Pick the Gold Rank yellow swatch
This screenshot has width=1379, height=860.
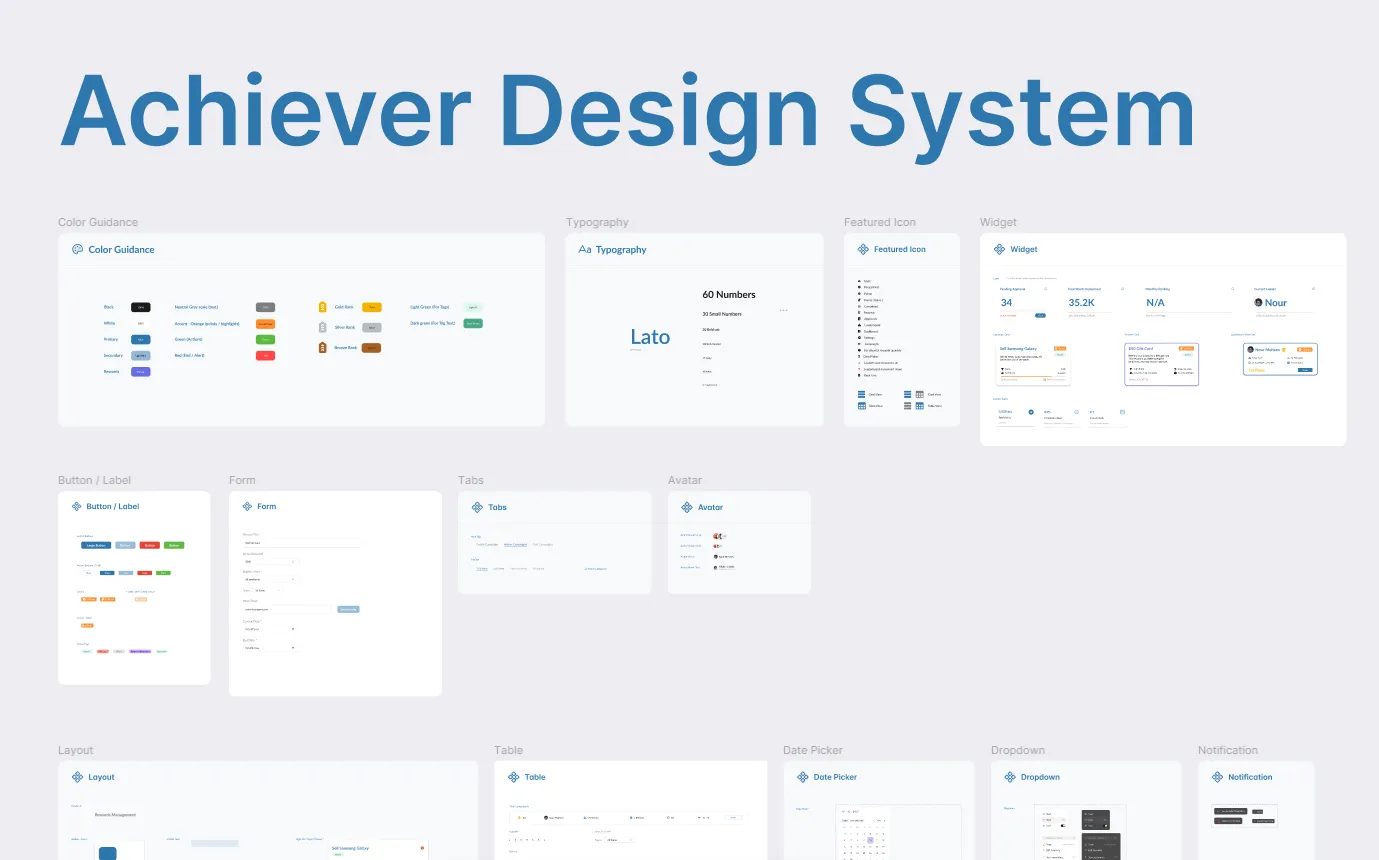point(371,307)
